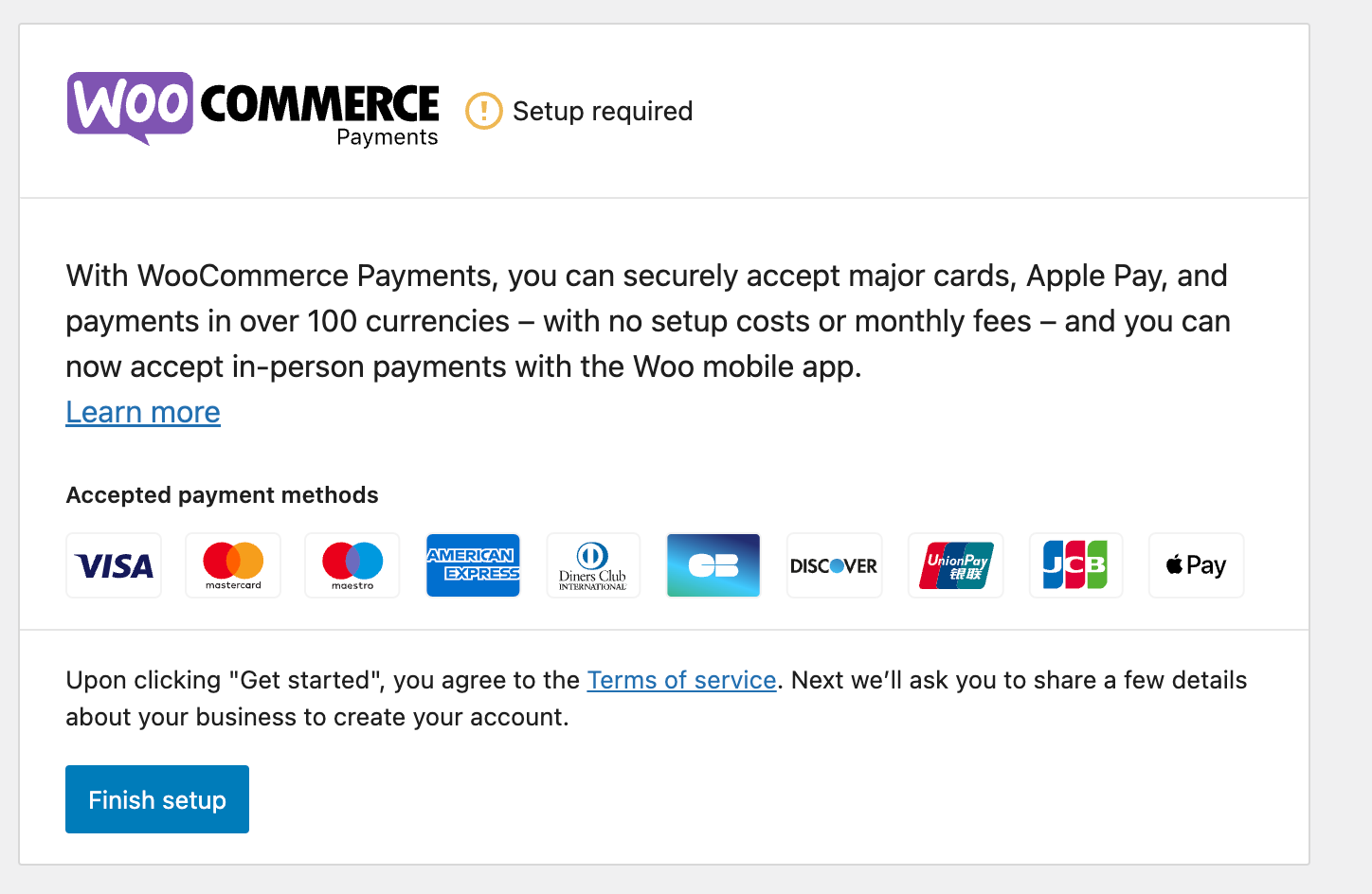Screen dimensions: 1372x894
Task: Click the Accepted payment methods heading
Action: [222, 494]
